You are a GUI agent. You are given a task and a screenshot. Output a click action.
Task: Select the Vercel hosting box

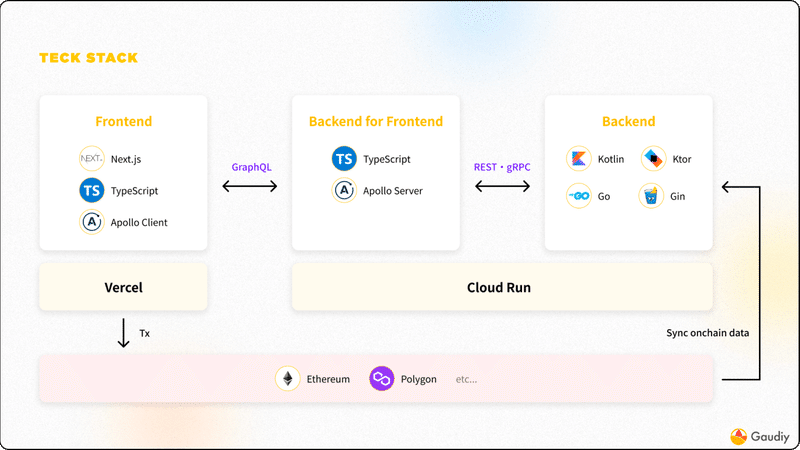[123, 287]
